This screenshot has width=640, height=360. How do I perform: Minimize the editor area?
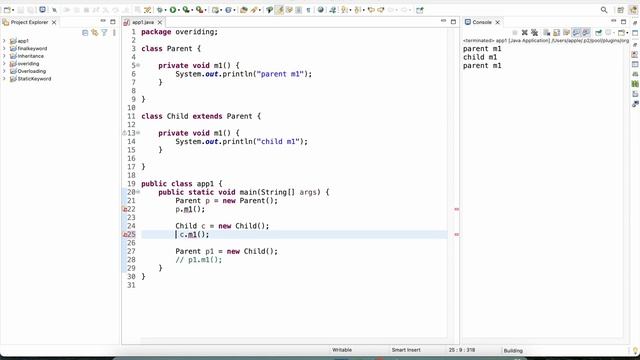(x=443, y=21)
